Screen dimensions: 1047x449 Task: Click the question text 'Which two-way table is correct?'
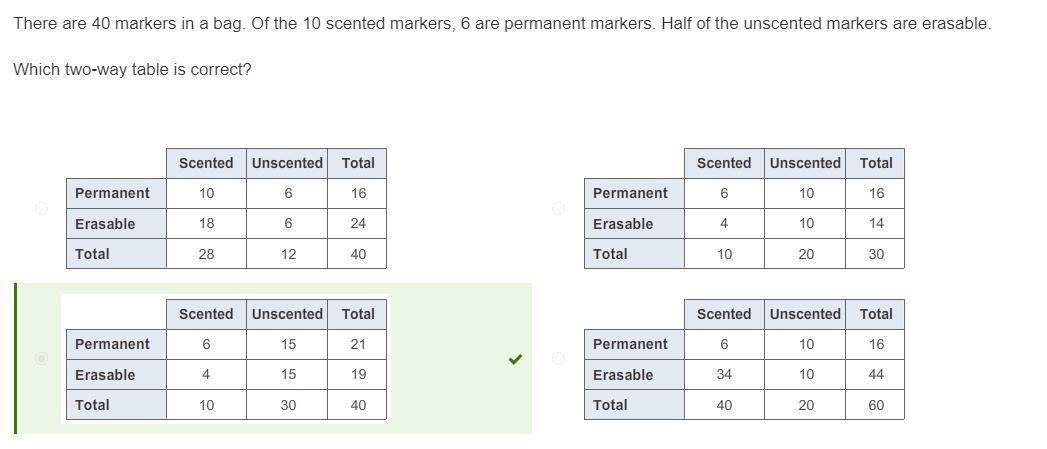pos(132,70)
